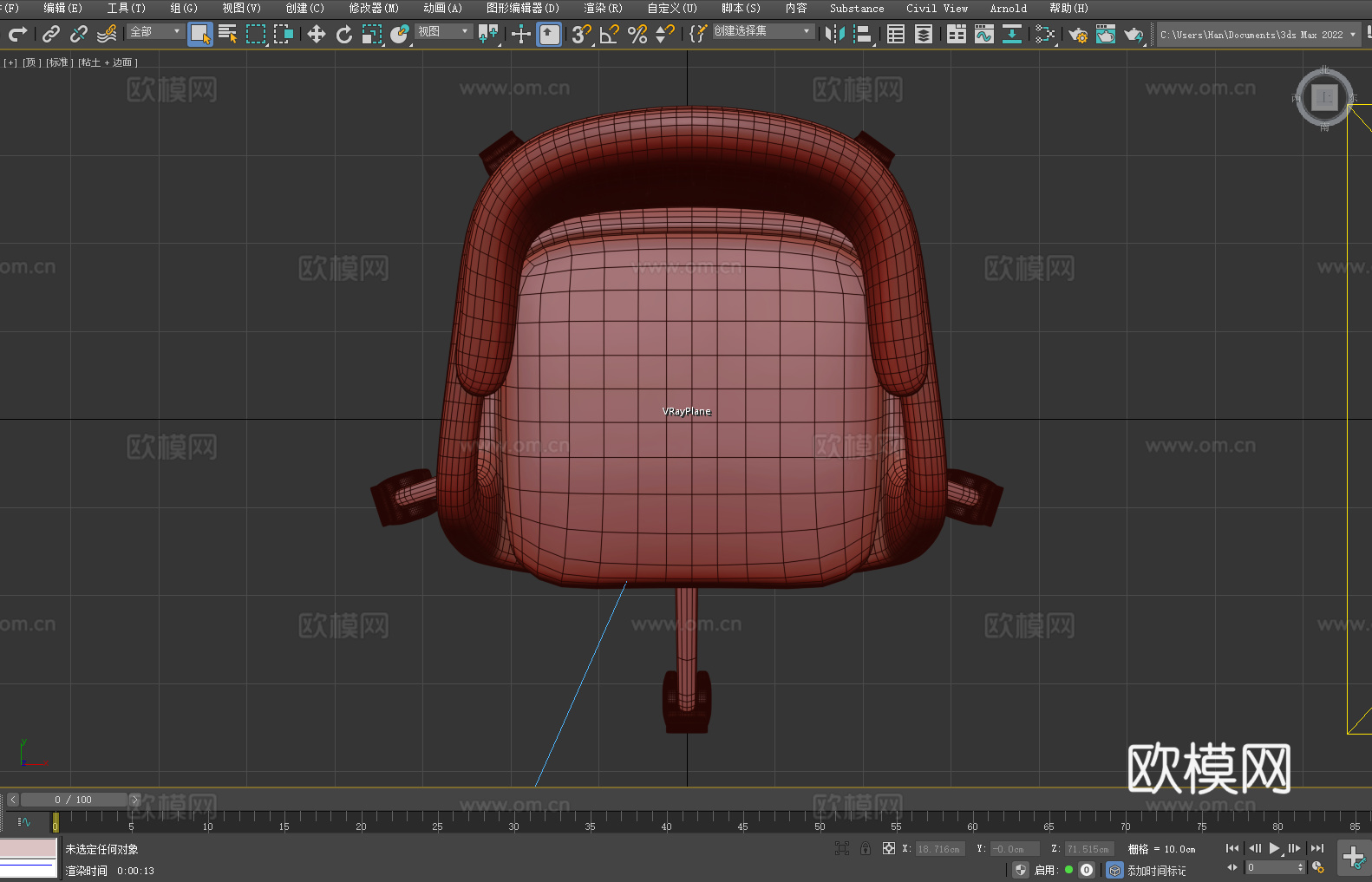Click the Unlink selection icon
This screenshot has height=882, width=1372.
pos(79,34)
